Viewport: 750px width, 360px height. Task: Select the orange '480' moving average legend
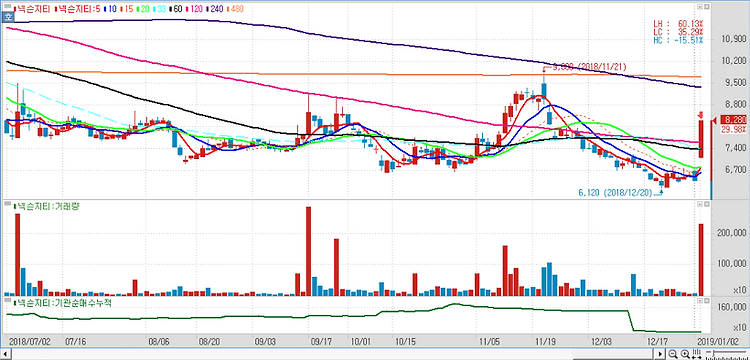[x=235, y=9]
